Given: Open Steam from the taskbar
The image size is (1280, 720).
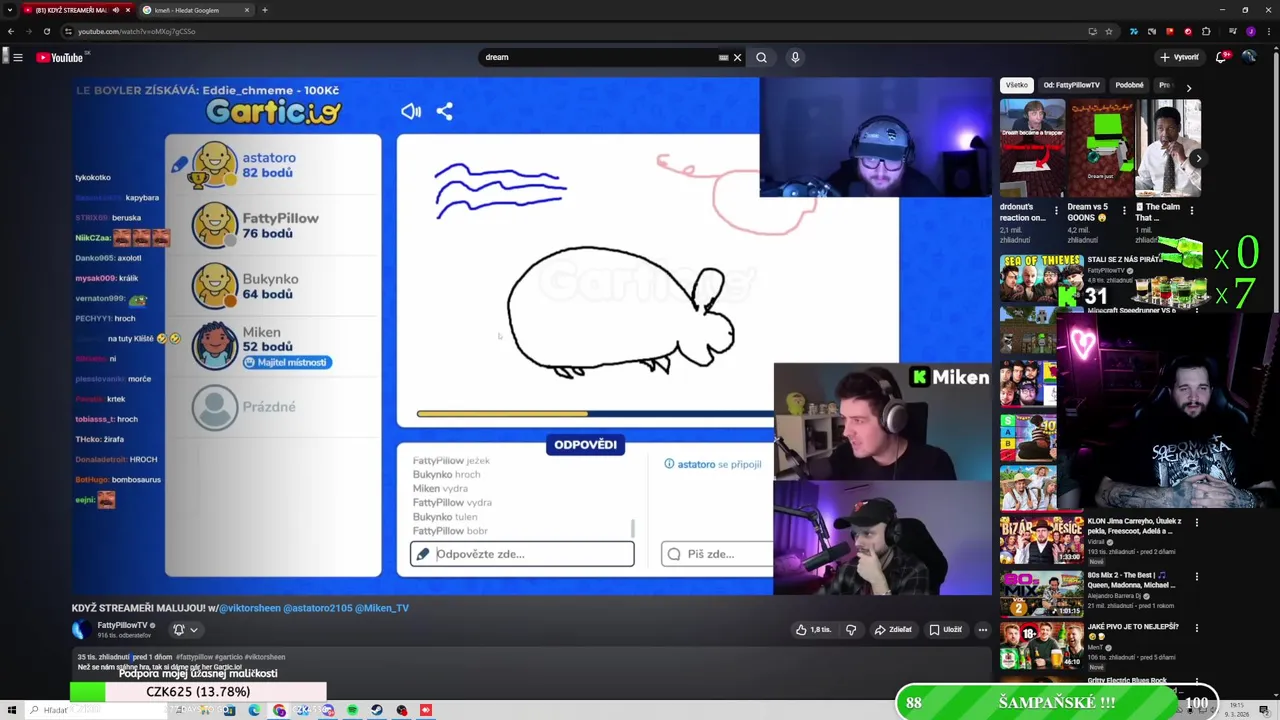Looking at the screenshot, I should coord(377,710).
